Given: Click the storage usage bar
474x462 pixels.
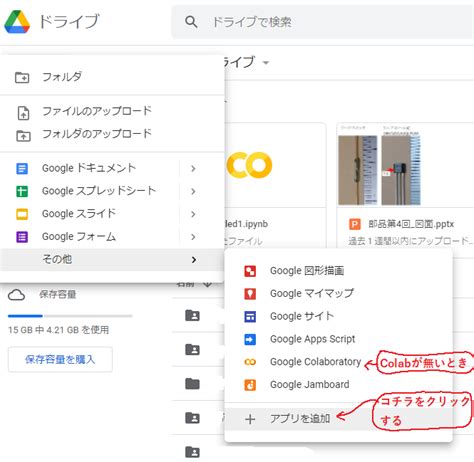Looking at the screenshot, I should click(70, 316).
